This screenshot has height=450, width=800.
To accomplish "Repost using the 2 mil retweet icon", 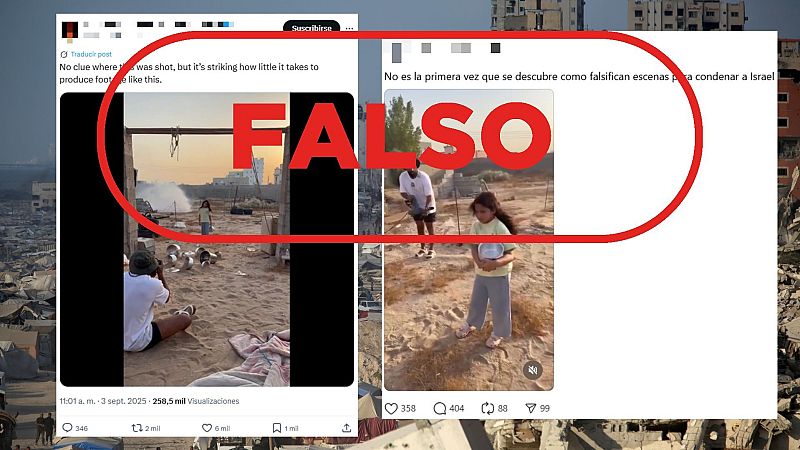I will point(137,428).
